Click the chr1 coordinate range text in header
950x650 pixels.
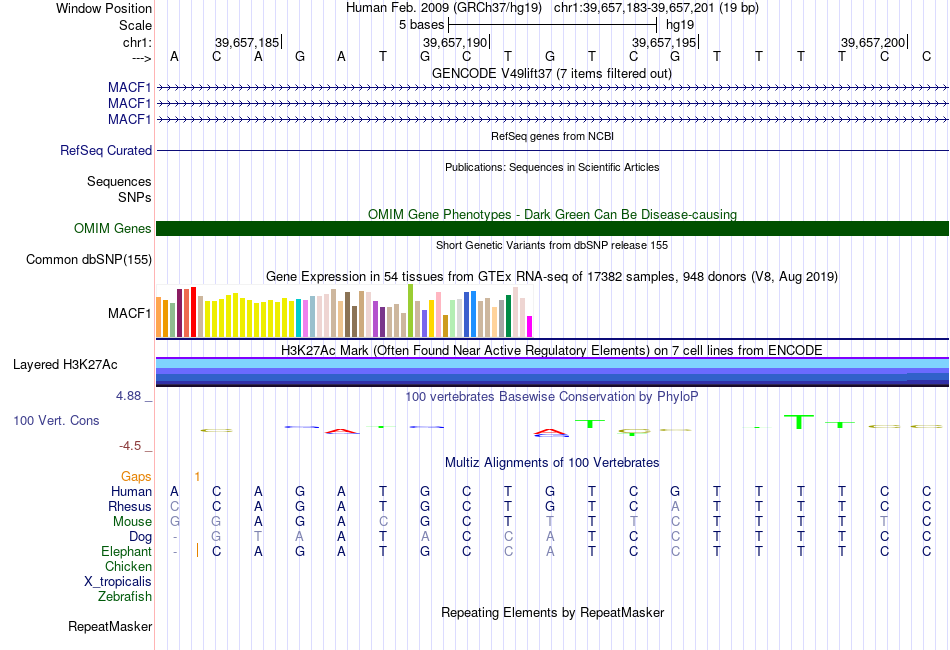pos(656,8)
